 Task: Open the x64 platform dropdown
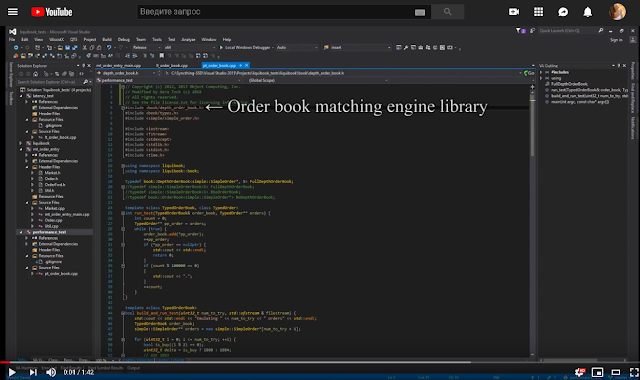190,47
